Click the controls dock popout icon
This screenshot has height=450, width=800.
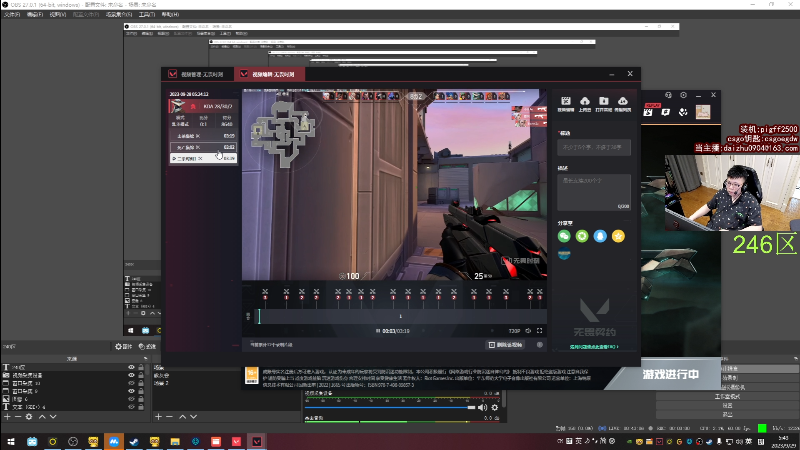795,359
